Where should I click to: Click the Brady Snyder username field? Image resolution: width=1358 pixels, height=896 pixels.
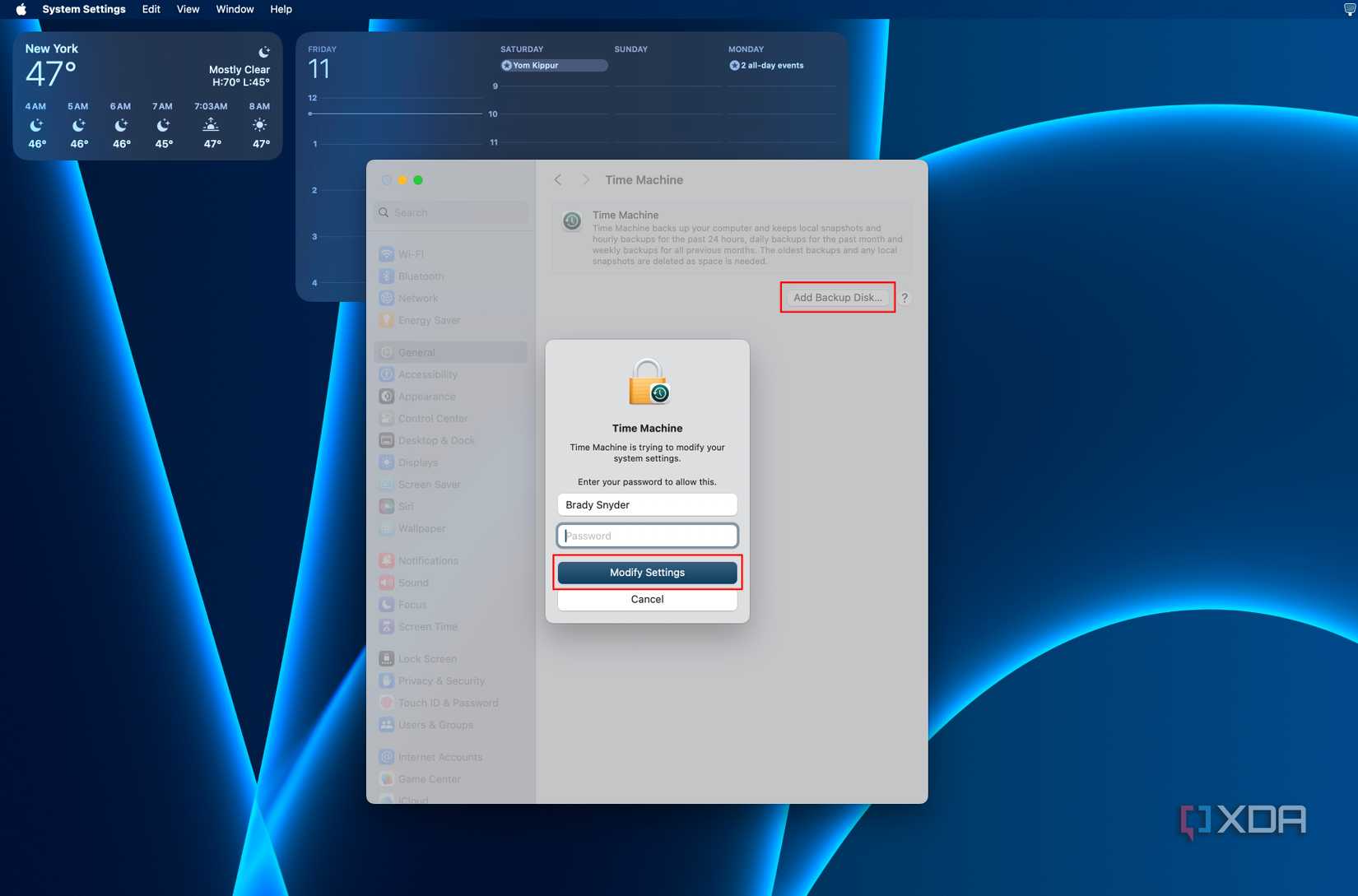[647, 504]
